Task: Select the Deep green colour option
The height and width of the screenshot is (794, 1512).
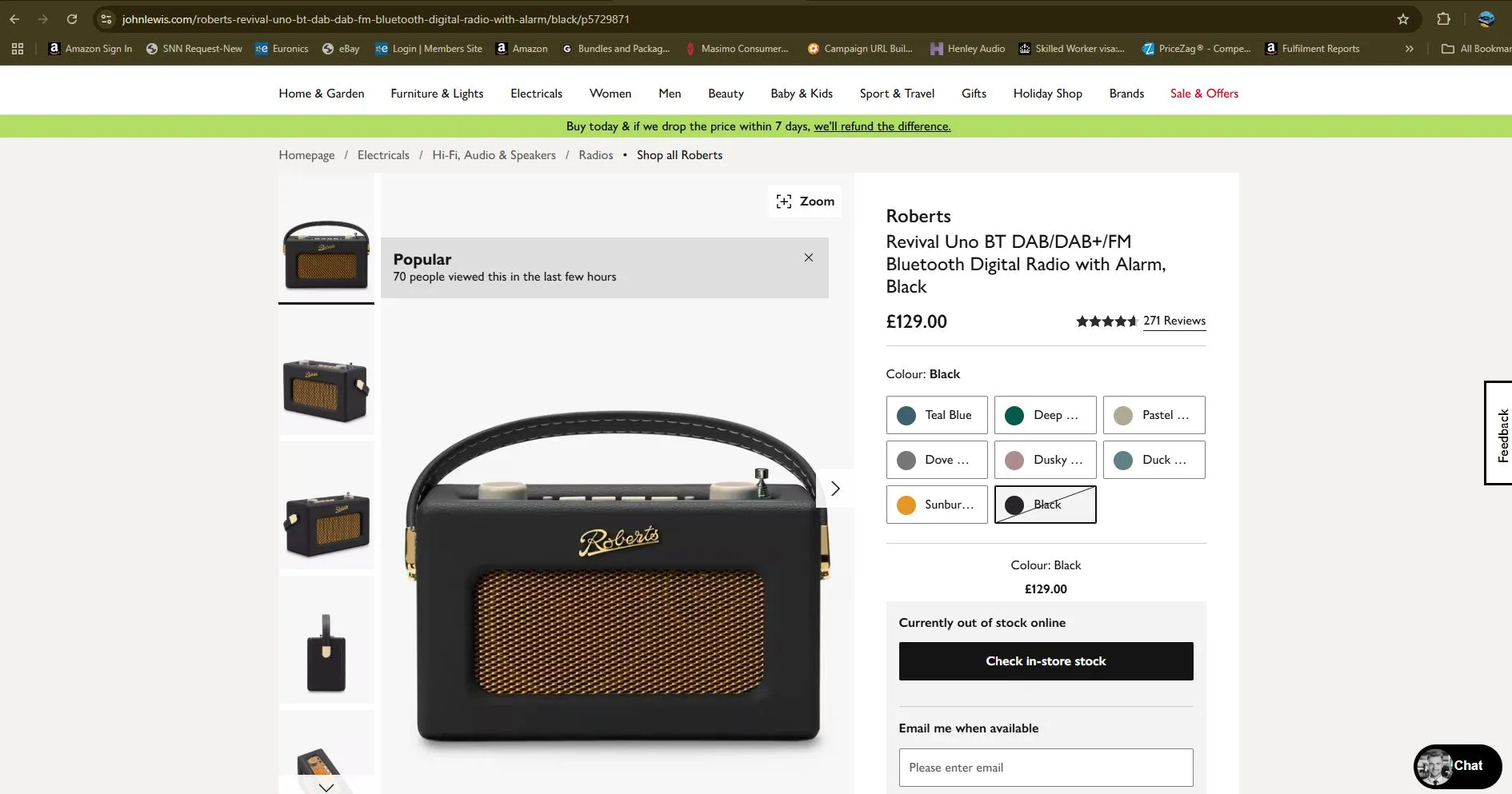Action: (x=1045, y=415)
